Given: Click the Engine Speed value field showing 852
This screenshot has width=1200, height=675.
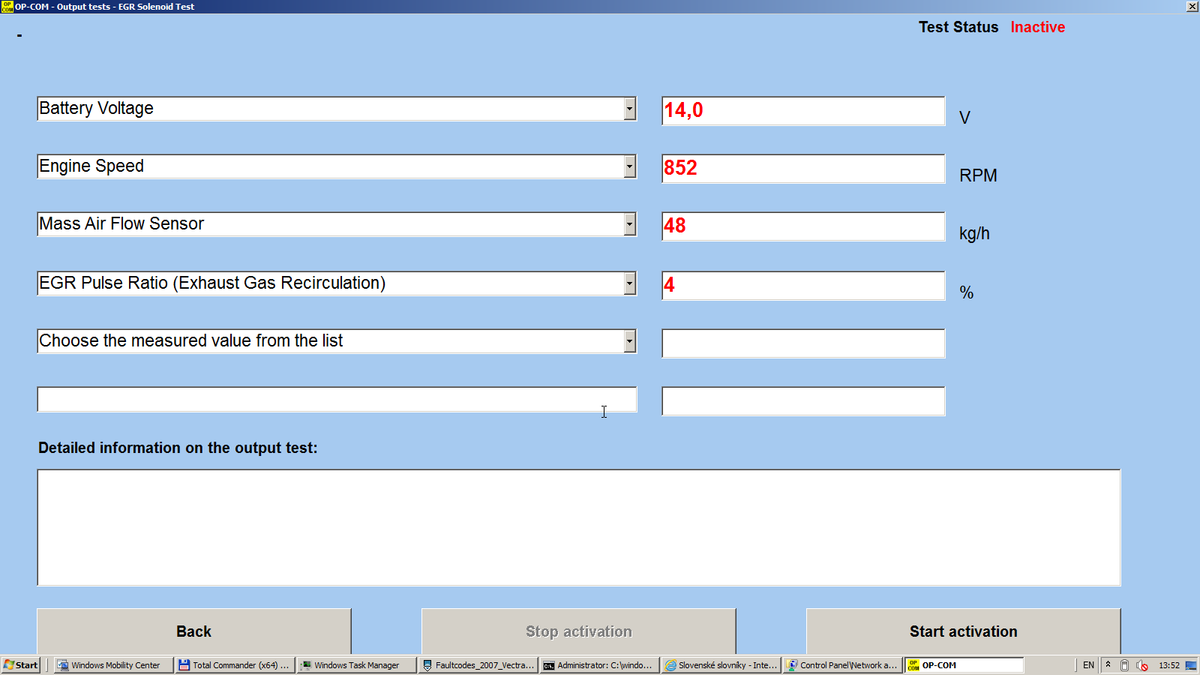Looking at the screenshot, I should pyautogui.click(x=802, y=168).
